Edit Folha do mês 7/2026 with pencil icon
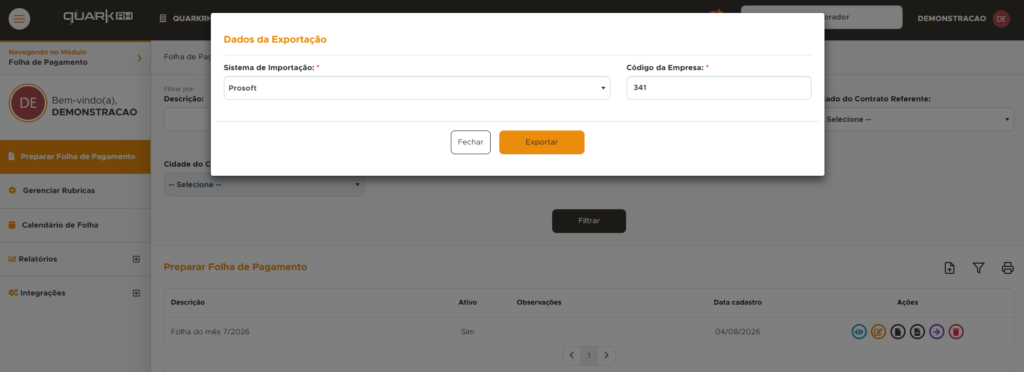 (878, 332)
